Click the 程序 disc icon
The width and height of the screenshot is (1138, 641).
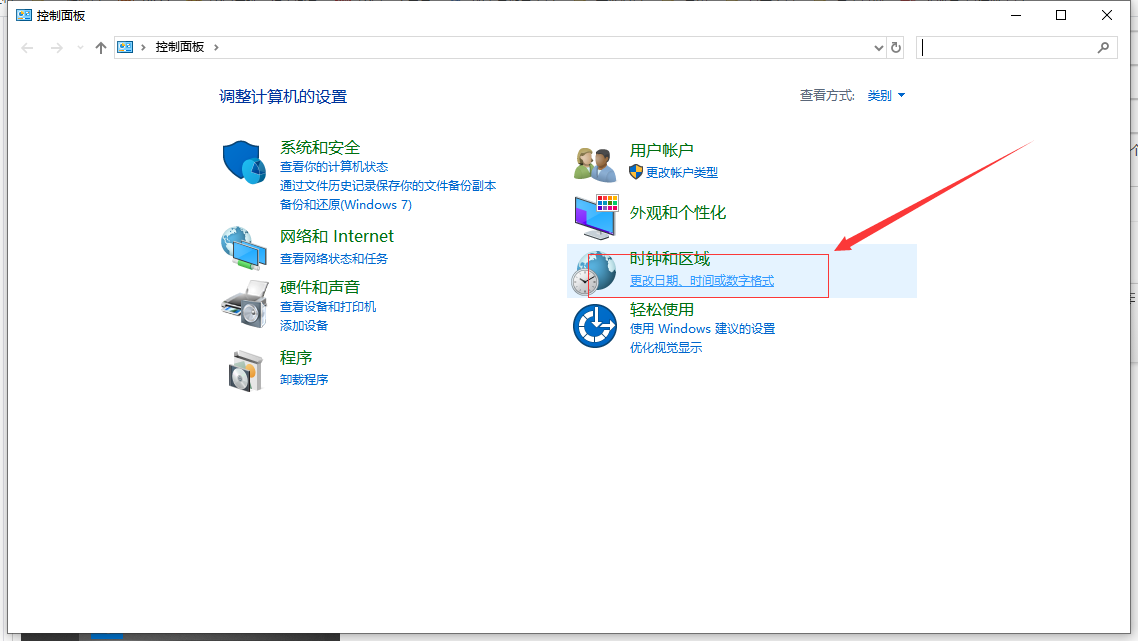[x=245, y=368]
